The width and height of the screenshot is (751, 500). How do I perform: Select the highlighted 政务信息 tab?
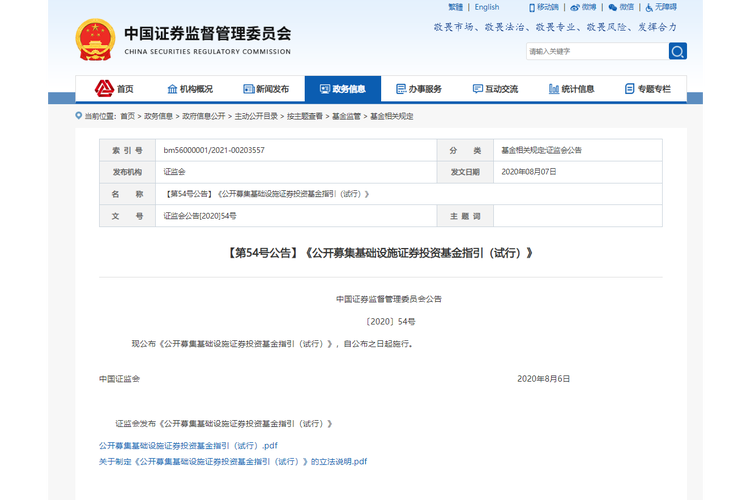(x=343, y=89)
